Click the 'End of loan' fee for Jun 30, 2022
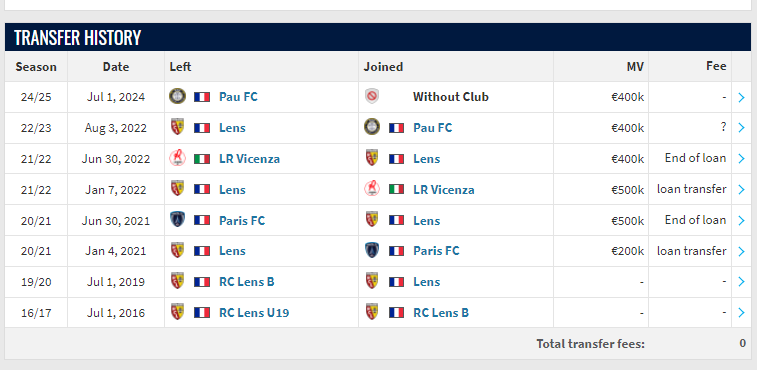The image size is (757, 370). pyautogui.click(x=695, y=158)
